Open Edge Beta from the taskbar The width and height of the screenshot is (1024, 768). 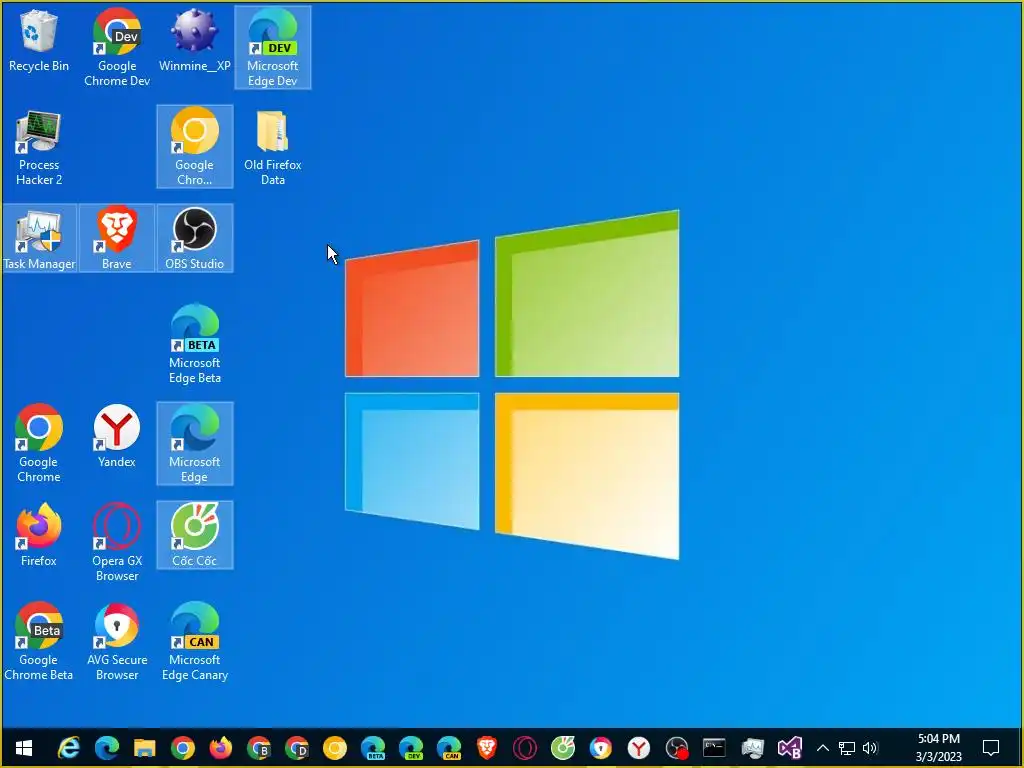[x=373, y=748]
